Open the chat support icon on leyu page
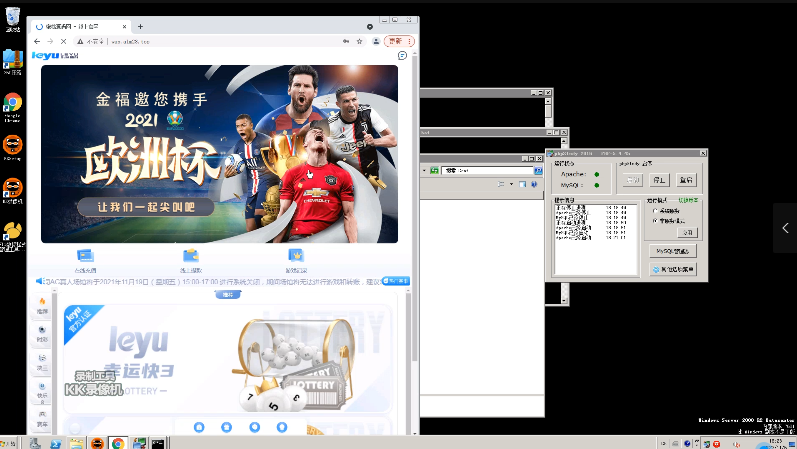Viewport: 797px width, 449px height. pyautogui.click(x=402, y=55)
